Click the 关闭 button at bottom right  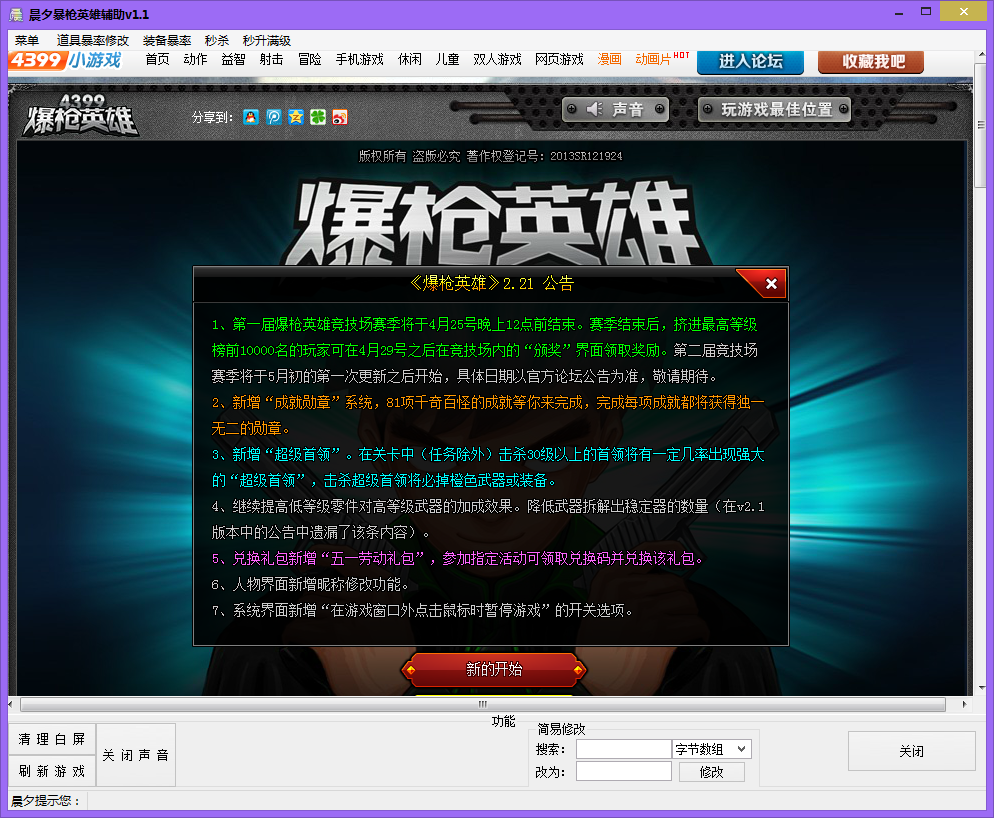click(912, 751)
